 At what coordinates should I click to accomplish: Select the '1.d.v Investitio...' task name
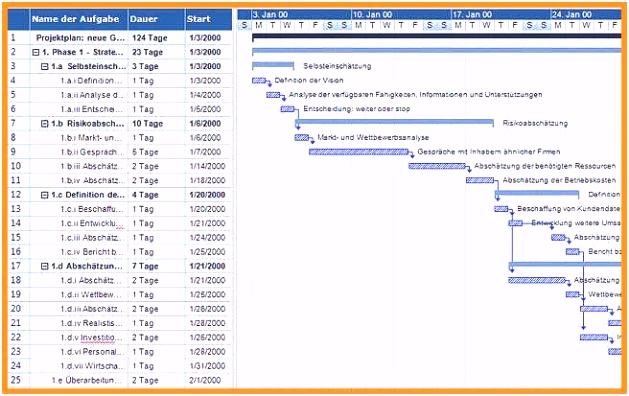pos(91,337)
